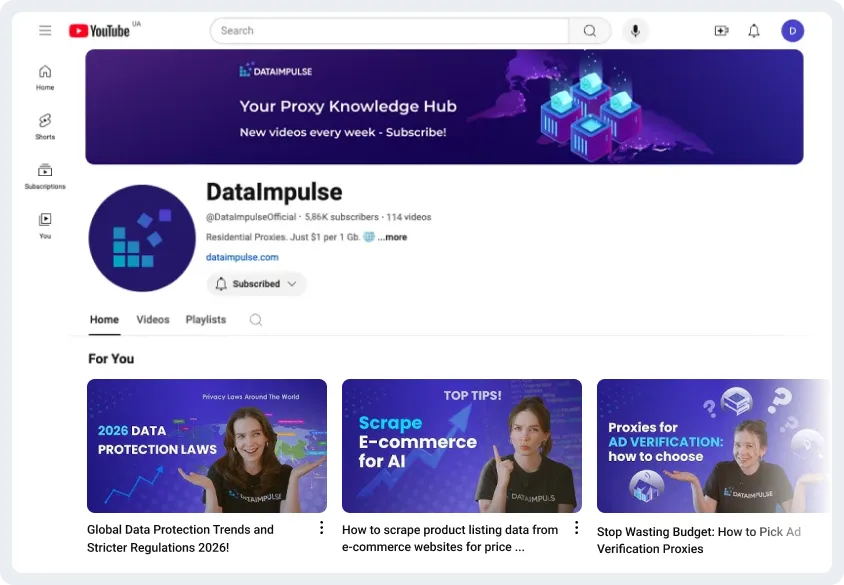Open the hamburger guide menu

click(45, 31)
